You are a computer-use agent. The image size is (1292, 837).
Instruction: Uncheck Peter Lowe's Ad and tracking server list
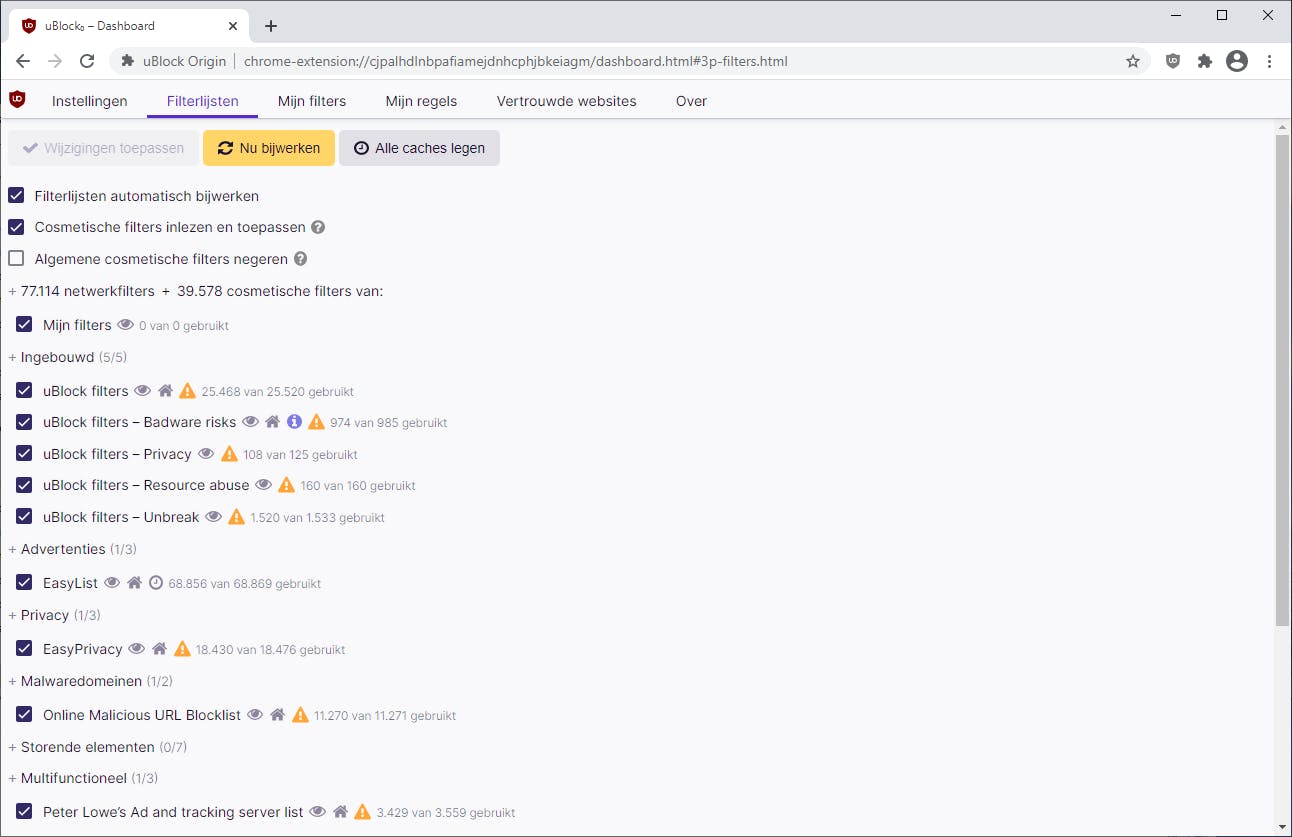click(x=24, y=812)
